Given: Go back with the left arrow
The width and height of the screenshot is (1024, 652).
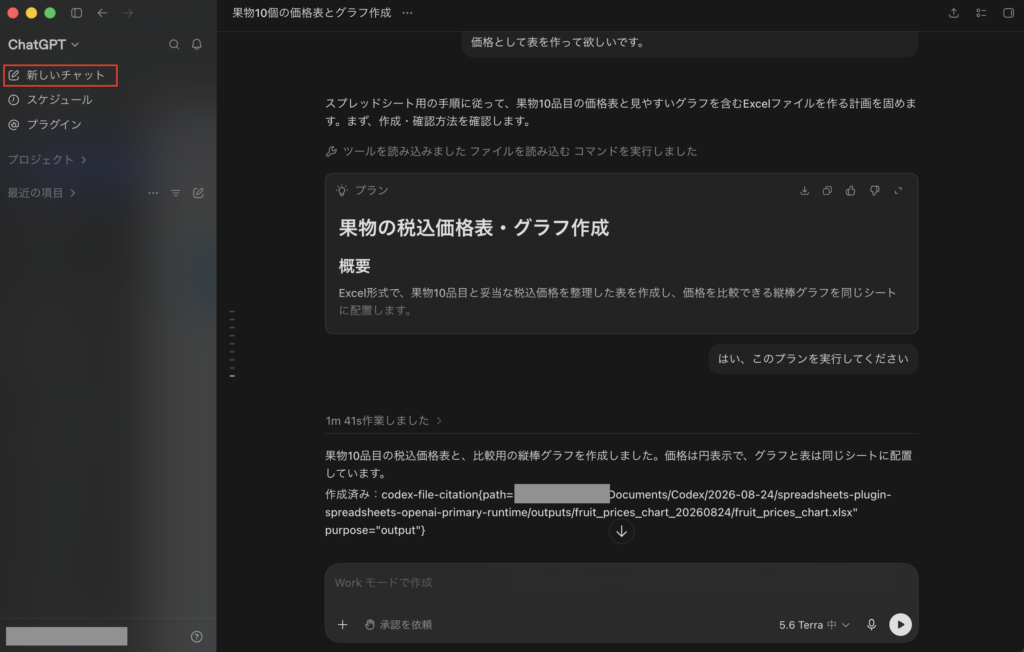Looking at the screenshot, I should pos(103,13).
